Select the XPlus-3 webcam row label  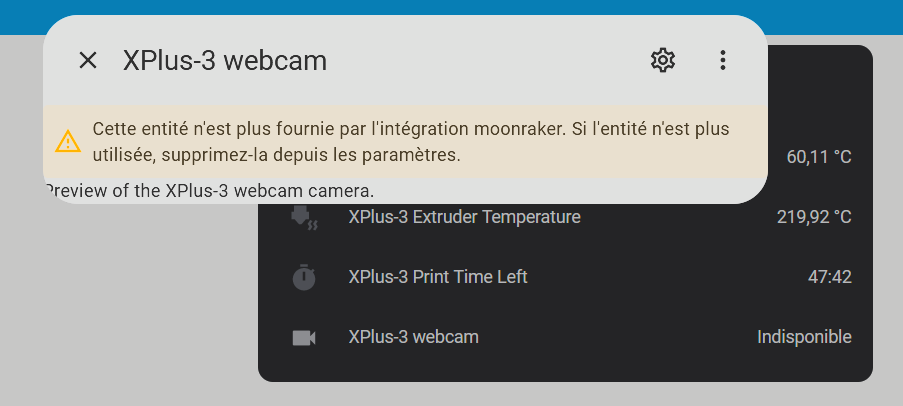(x=413, y=337)
